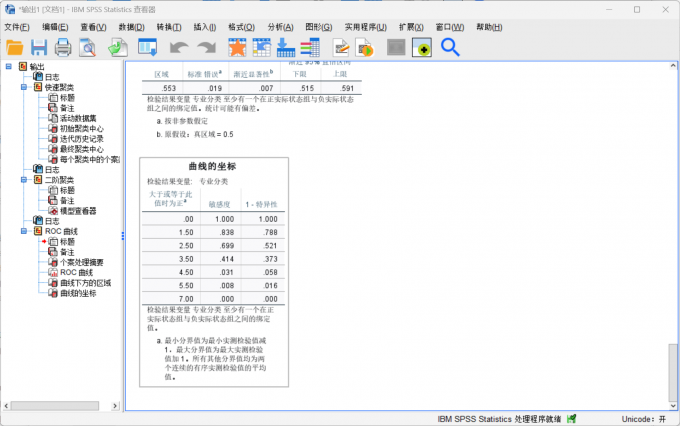Run script with the page play icon

coord(365,47)
